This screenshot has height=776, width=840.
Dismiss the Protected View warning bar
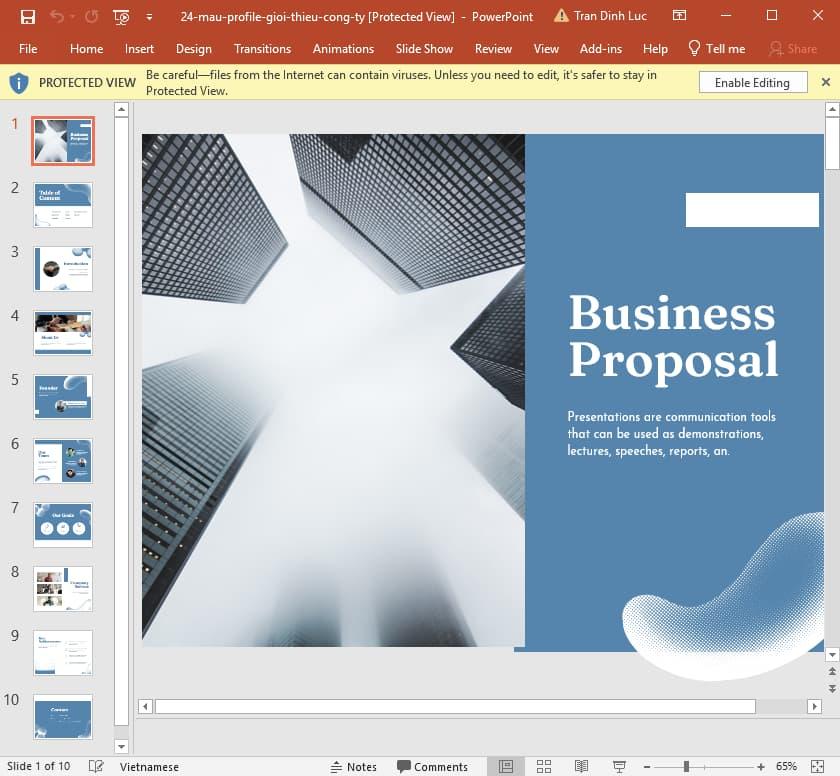point(826,82)
